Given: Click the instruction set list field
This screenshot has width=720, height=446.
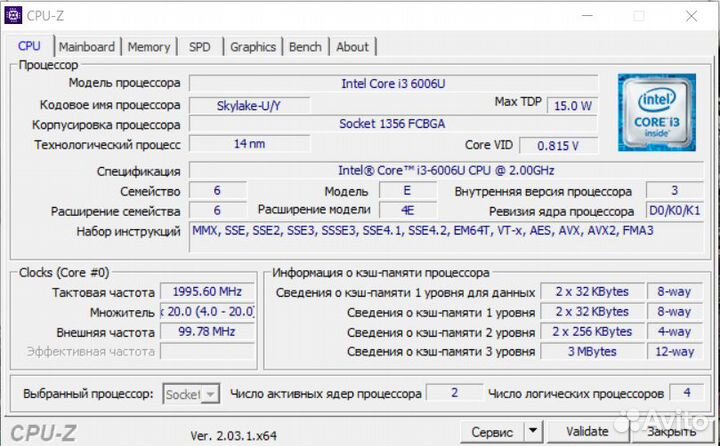Looking at the screenshot, I should 446,237.
